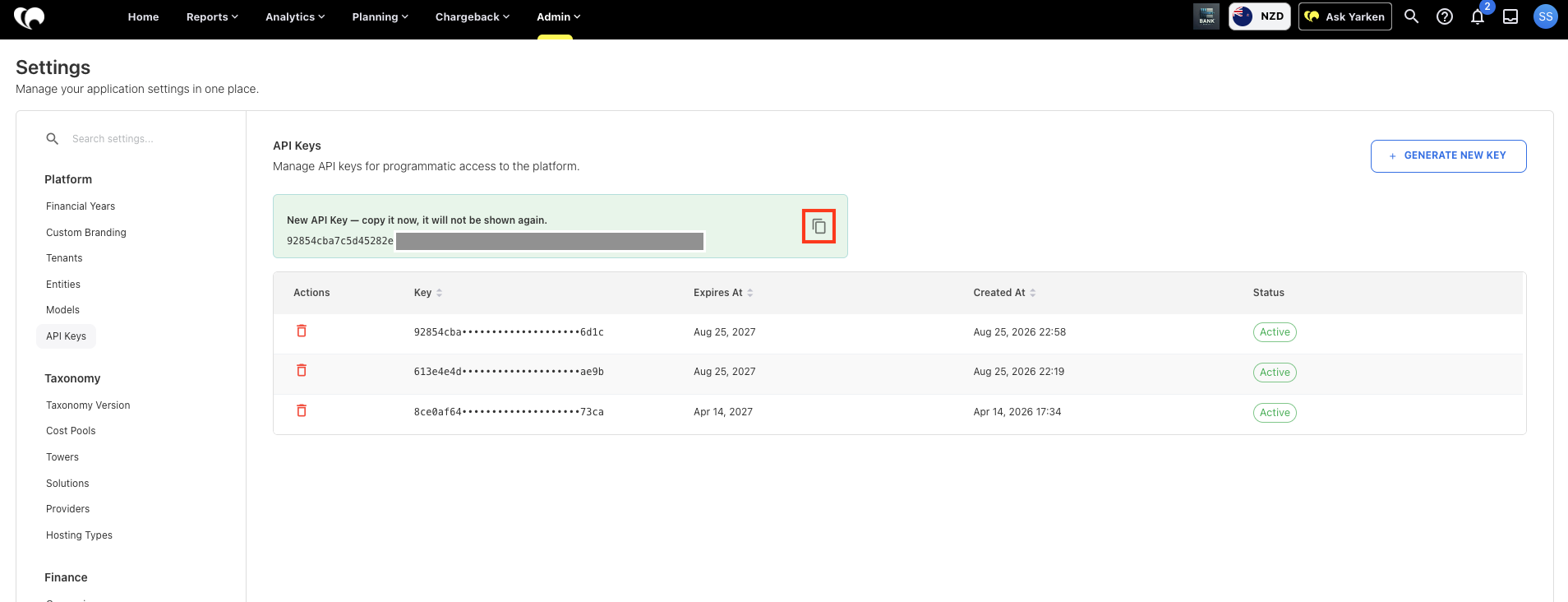Screen dimensions: 1568x602
Task: Open the Entities settings page
Action: pyautogui.click(x=63, y=285)
